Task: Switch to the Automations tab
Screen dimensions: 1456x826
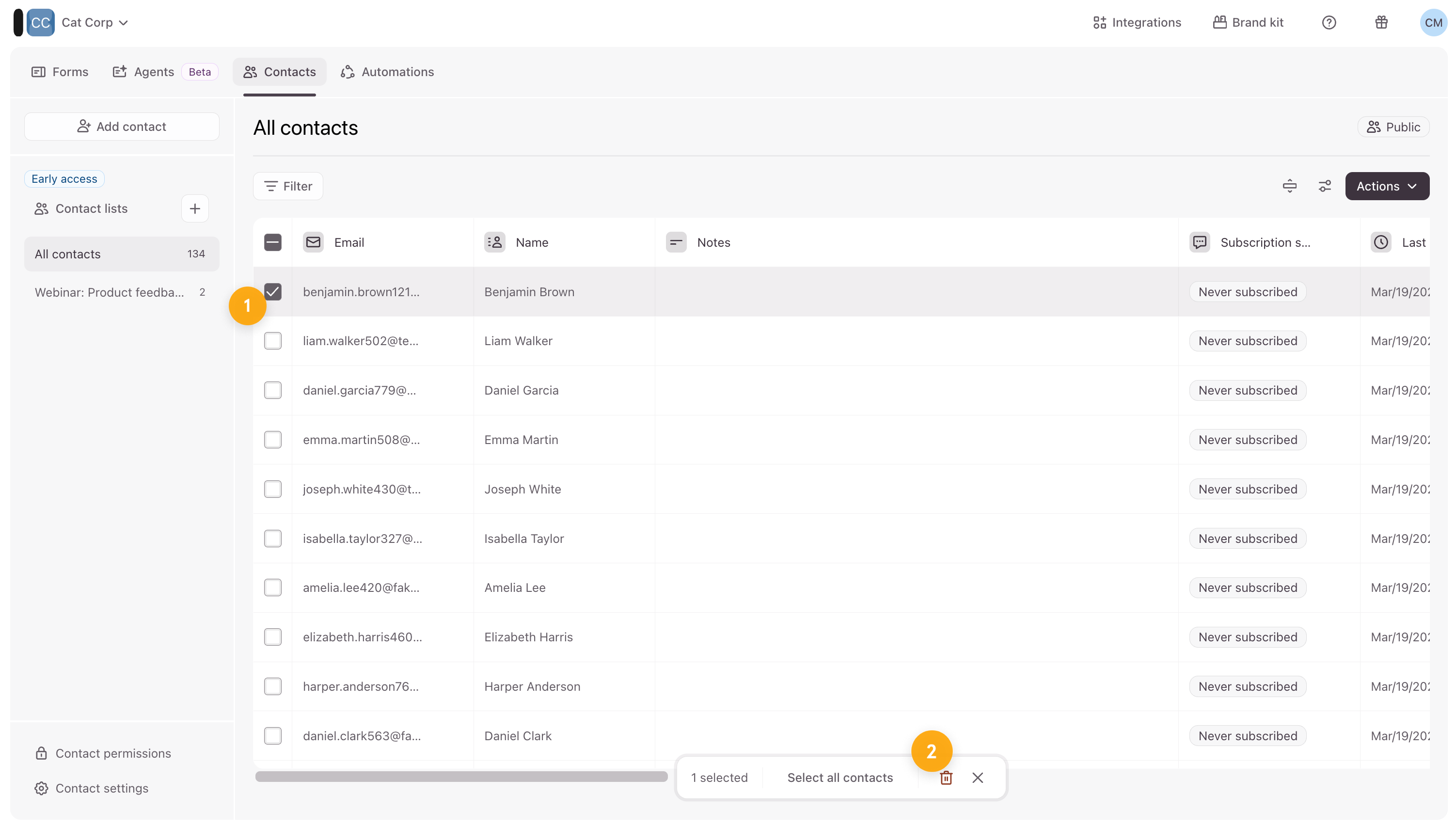Action: pyautogui.click(x=387, y=72)
